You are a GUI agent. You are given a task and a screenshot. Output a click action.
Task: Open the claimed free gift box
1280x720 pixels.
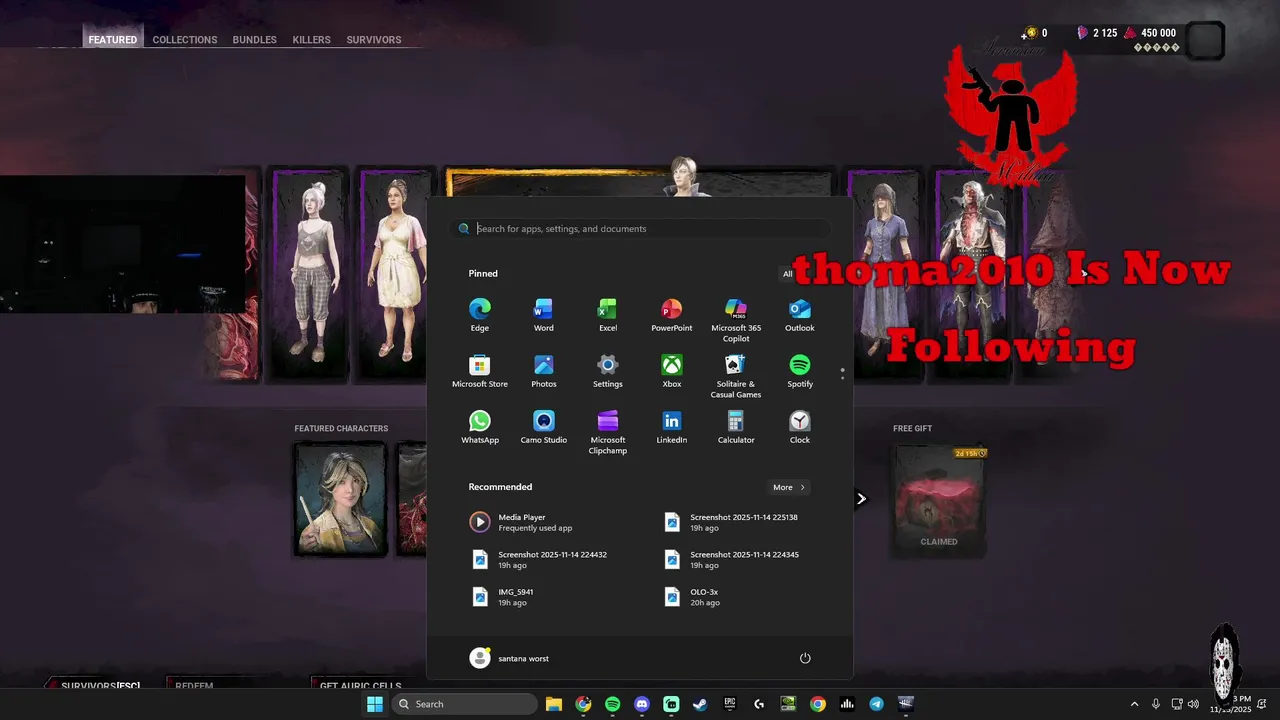pyautogui.click(x=939, y=500)
